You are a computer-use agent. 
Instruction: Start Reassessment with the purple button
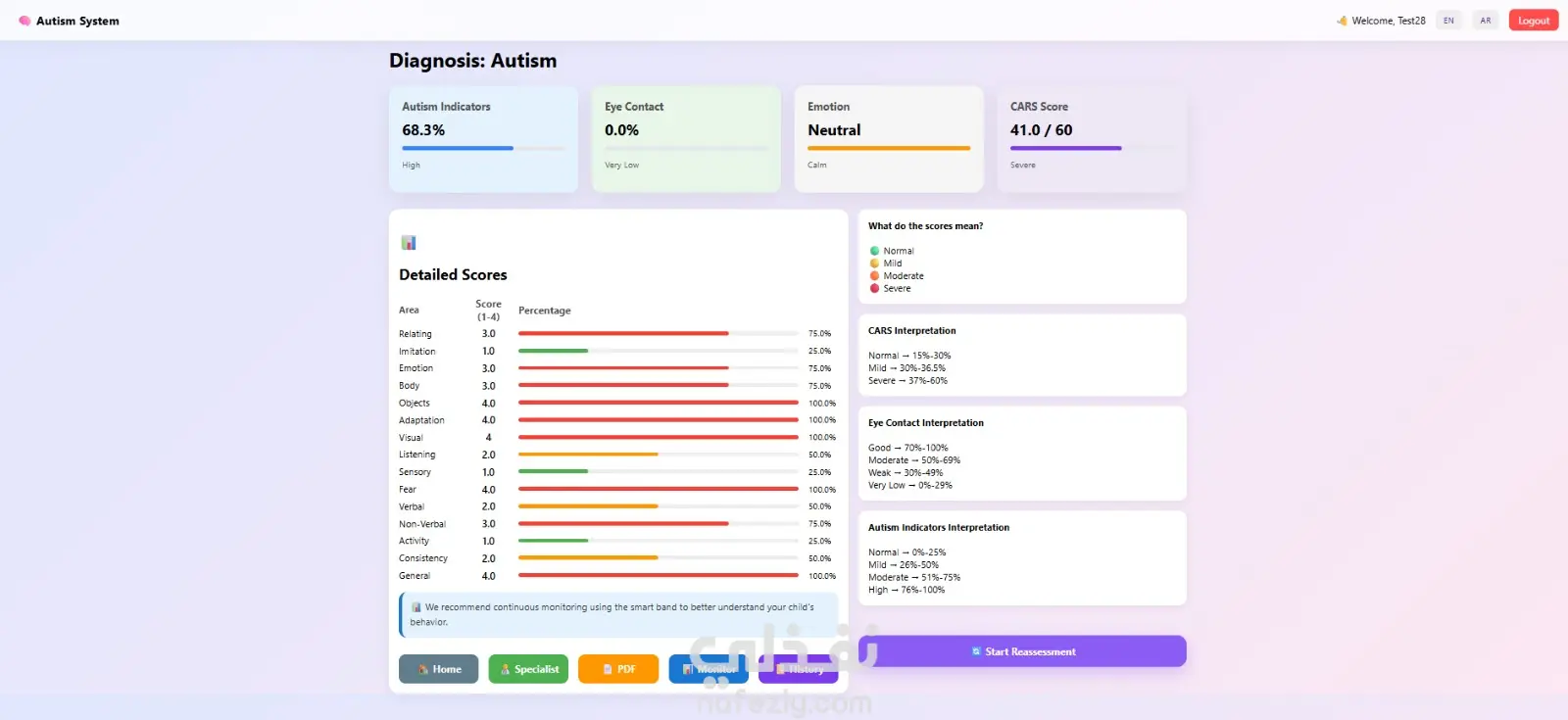click(x=1022, y=651)
